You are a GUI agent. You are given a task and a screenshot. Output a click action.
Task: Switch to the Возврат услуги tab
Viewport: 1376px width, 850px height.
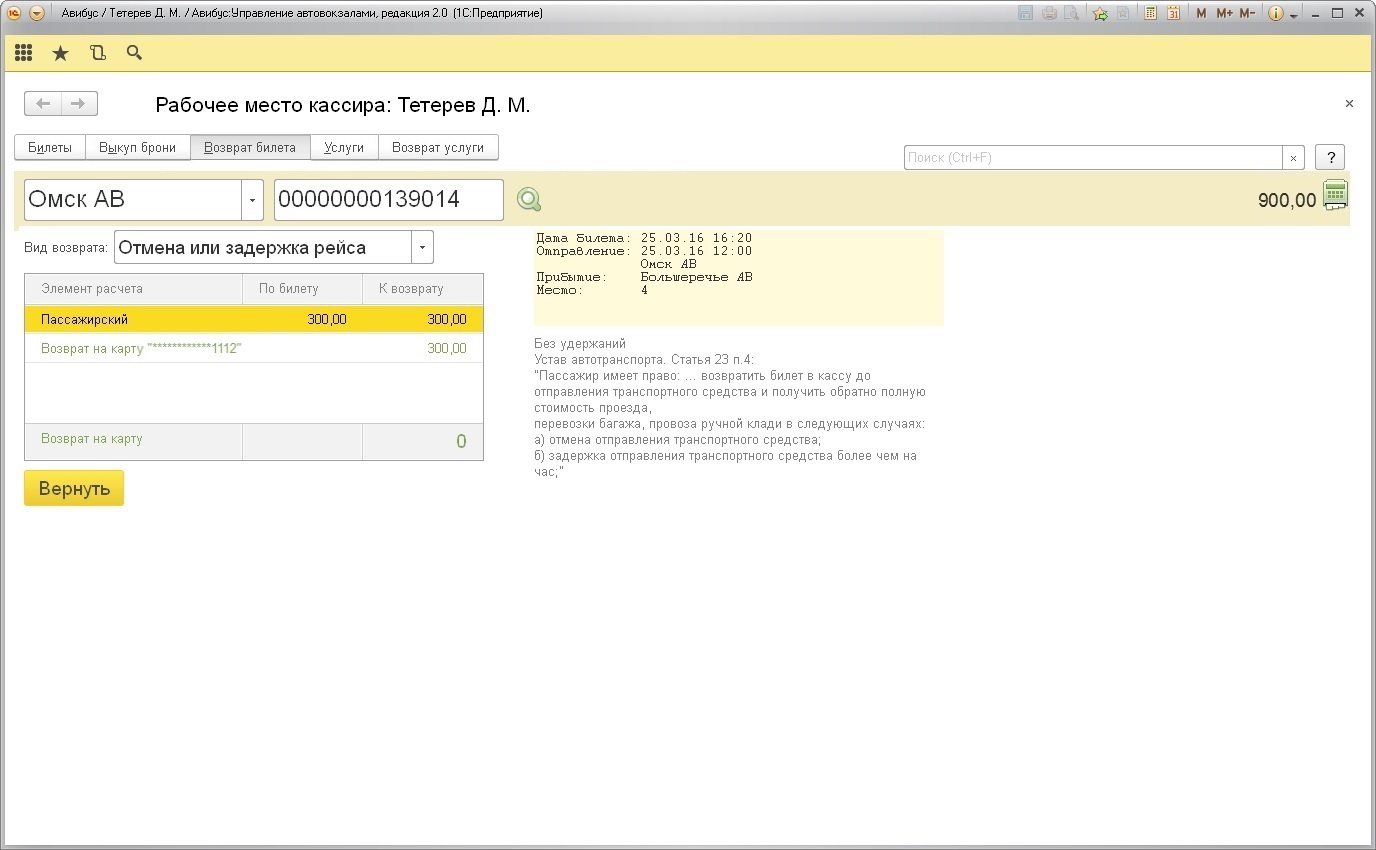point(438,147)
